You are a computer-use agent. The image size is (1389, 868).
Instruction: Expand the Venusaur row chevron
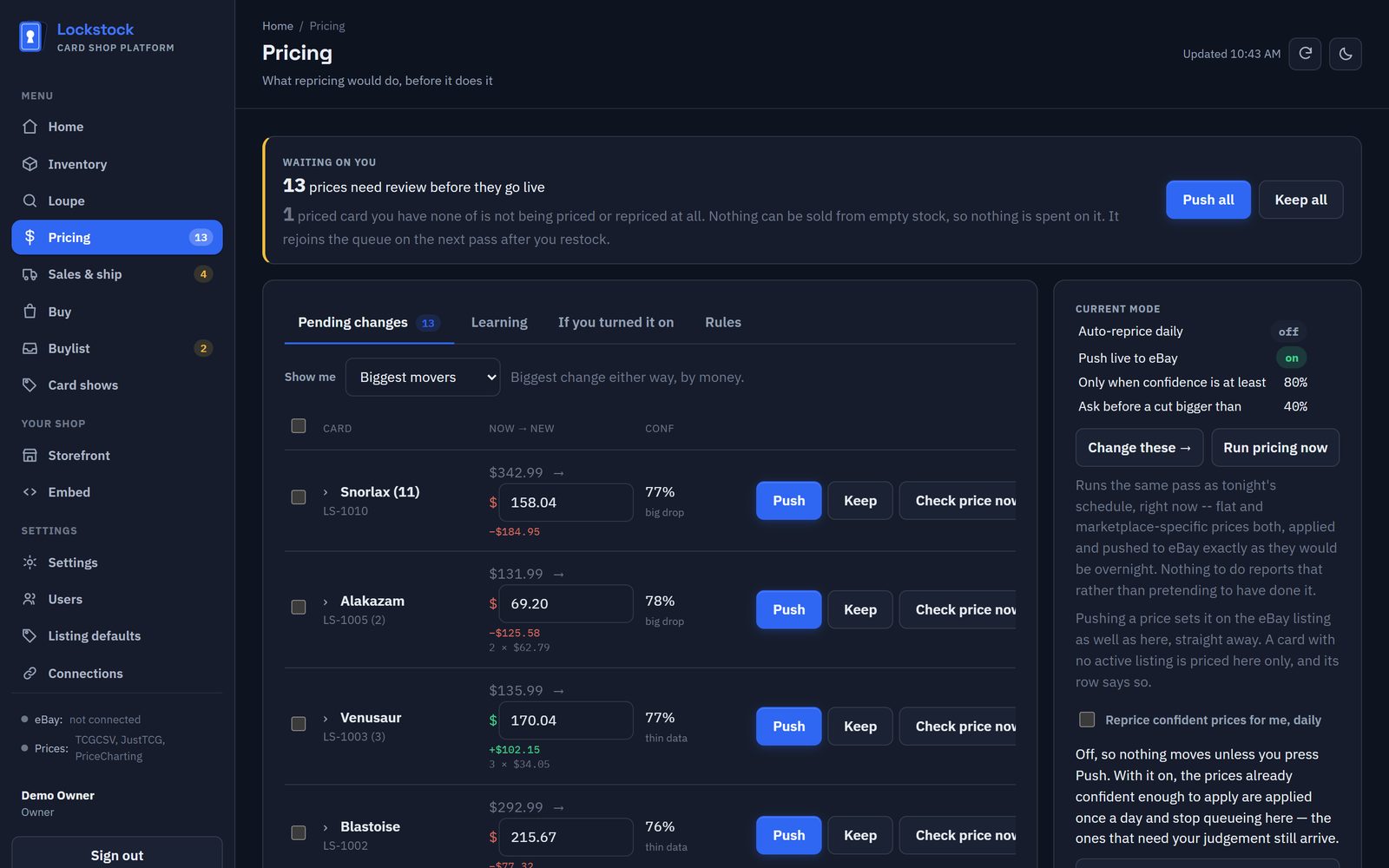click(326, 719)
